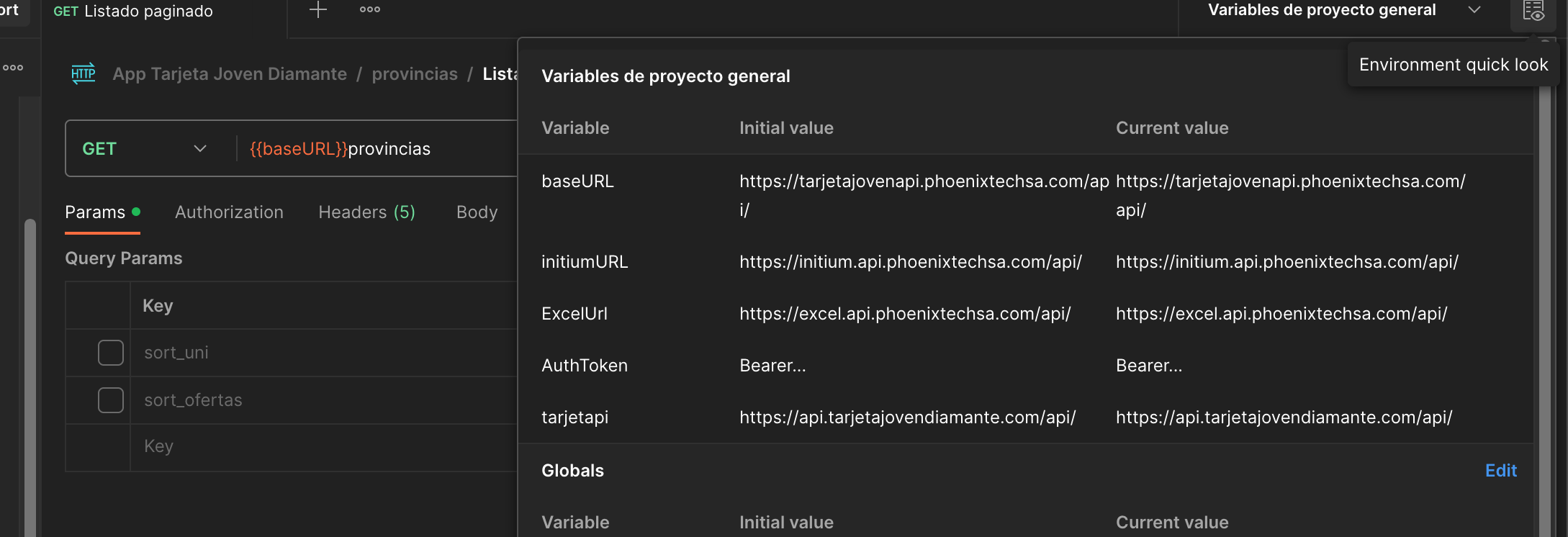Click the plus icon for new tab
This screenshot has width=1568, height=537.
[318, 10]
